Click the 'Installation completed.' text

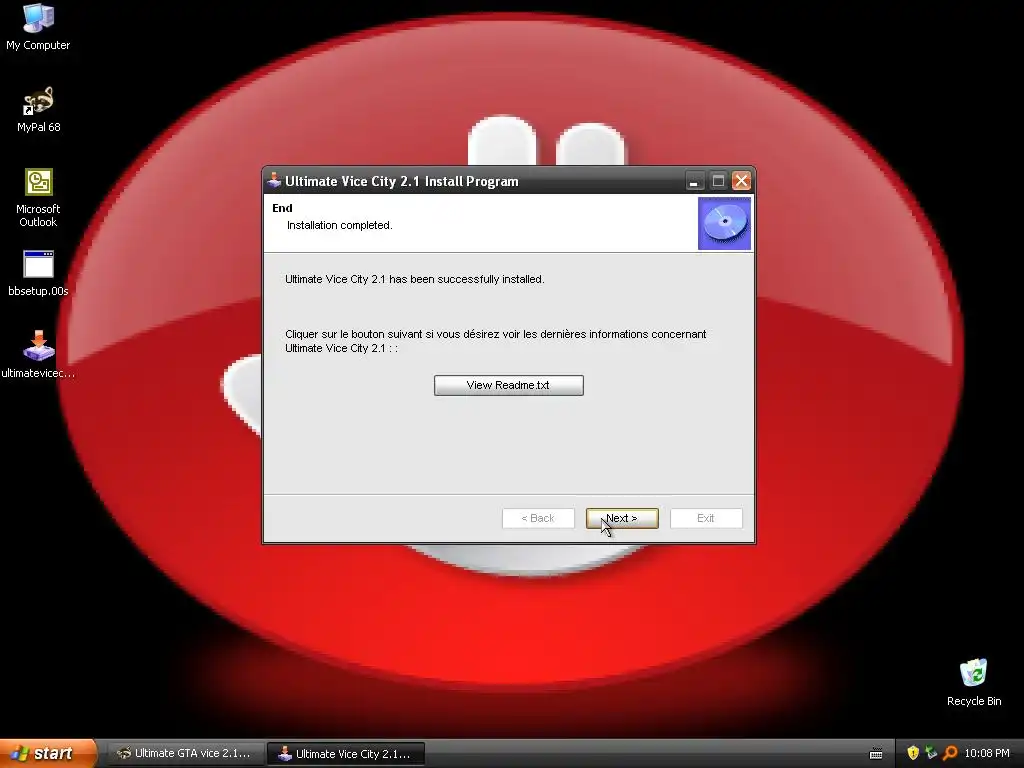point(340,225)
